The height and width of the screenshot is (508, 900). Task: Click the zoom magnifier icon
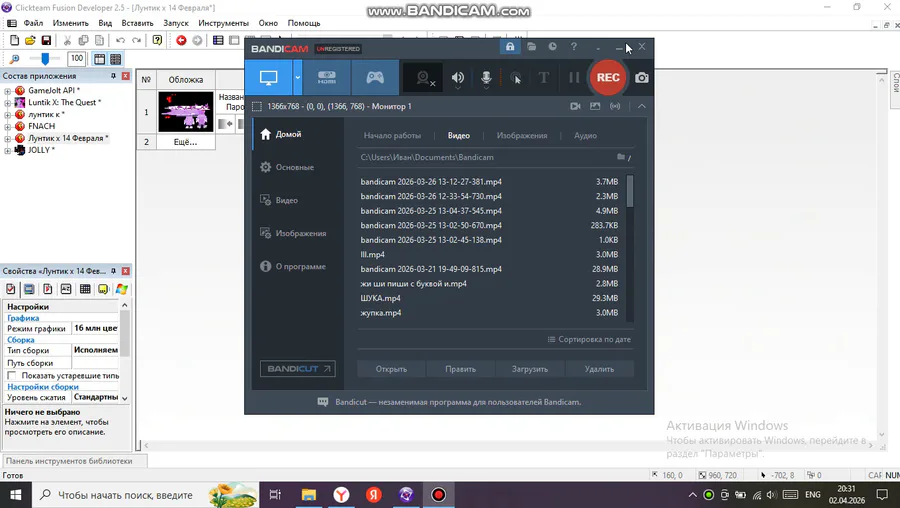coord(14,59)
